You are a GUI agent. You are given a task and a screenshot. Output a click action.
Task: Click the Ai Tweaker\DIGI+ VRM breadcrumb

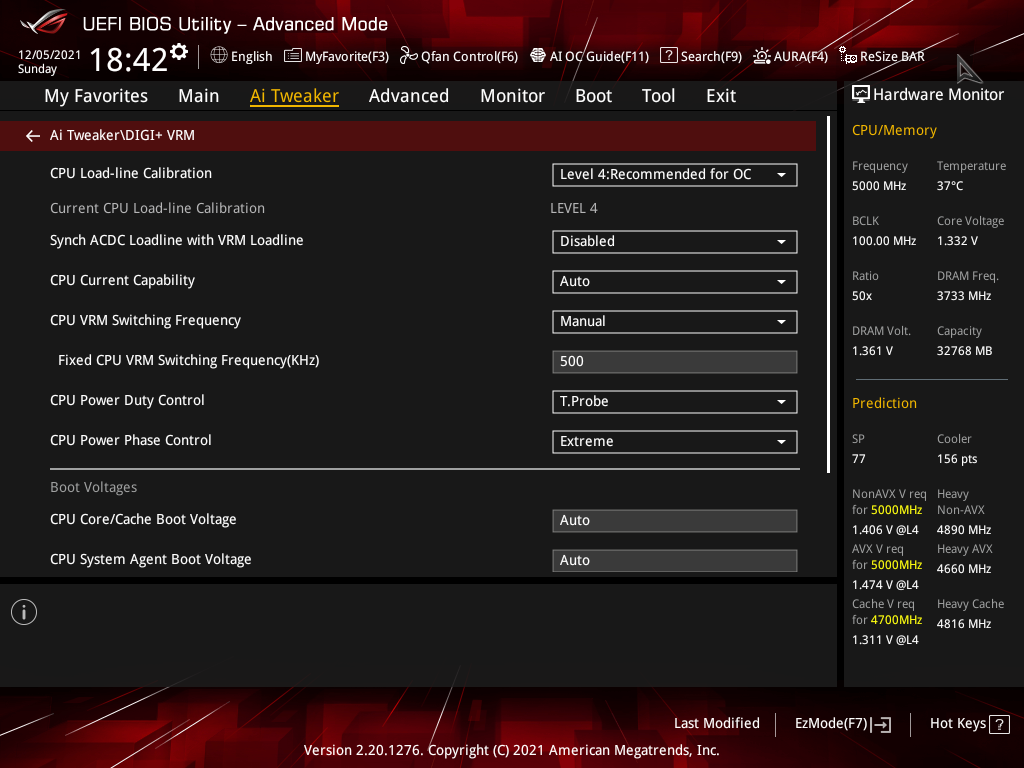pyautogui.click(x=122, y=135)
